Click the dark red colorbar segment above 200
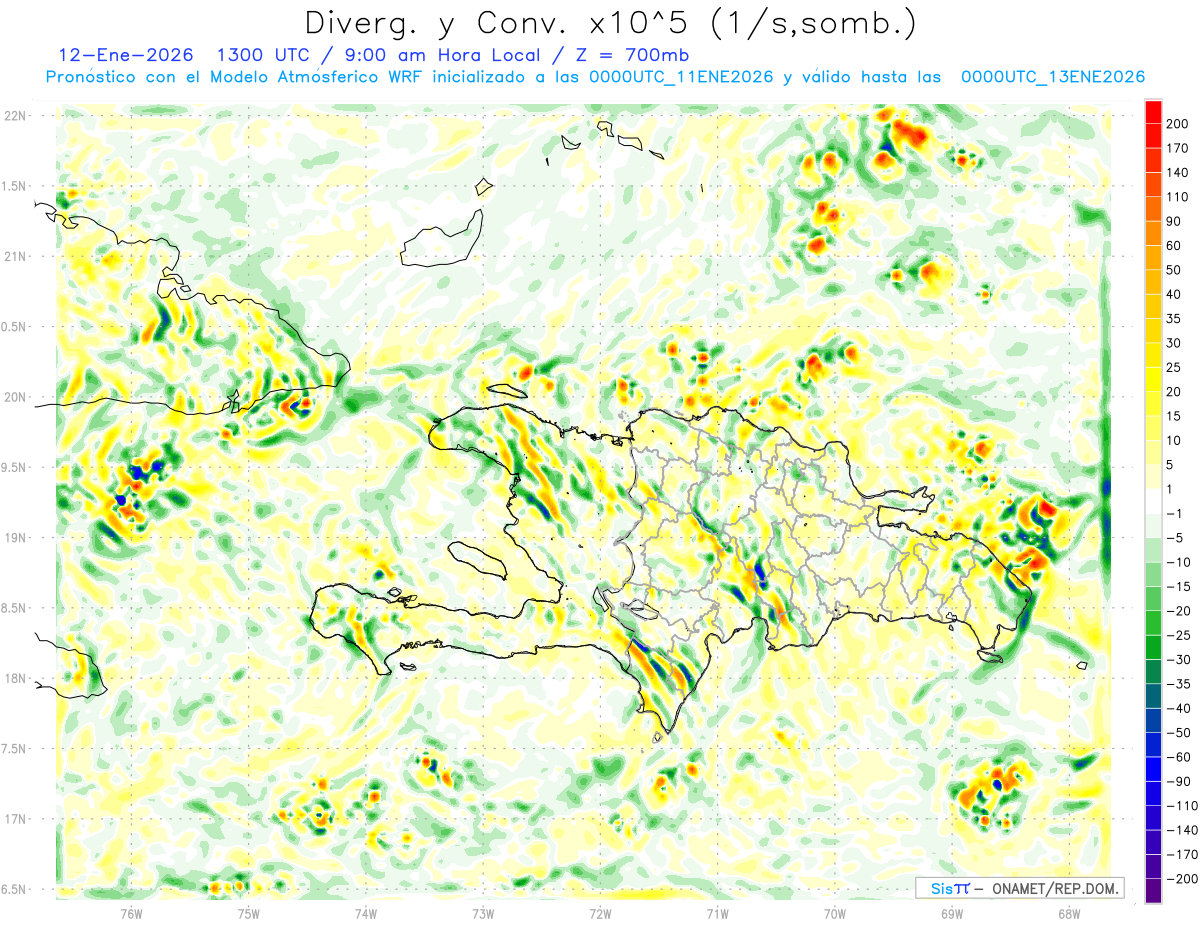 point(1153,111)
